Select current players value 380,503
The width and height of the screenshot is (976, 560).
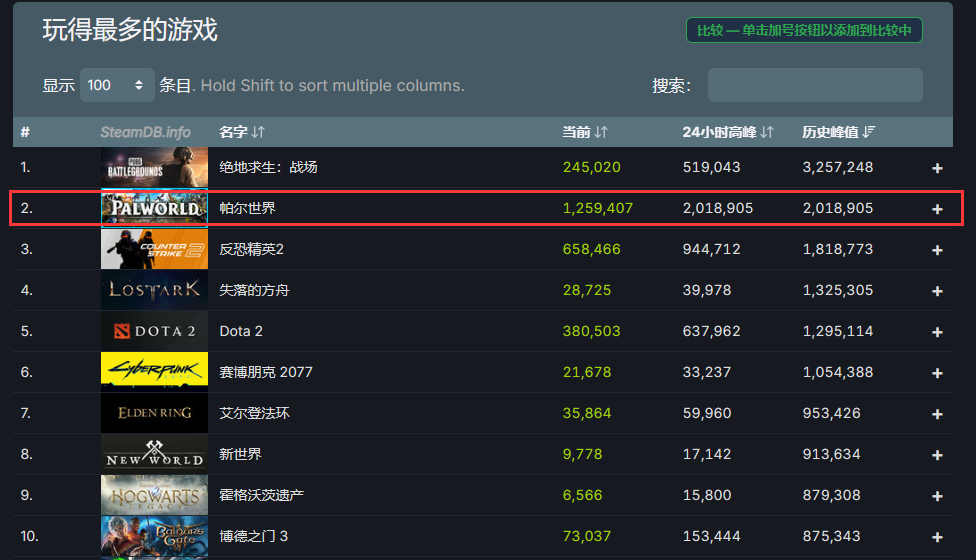pos(591,332)
